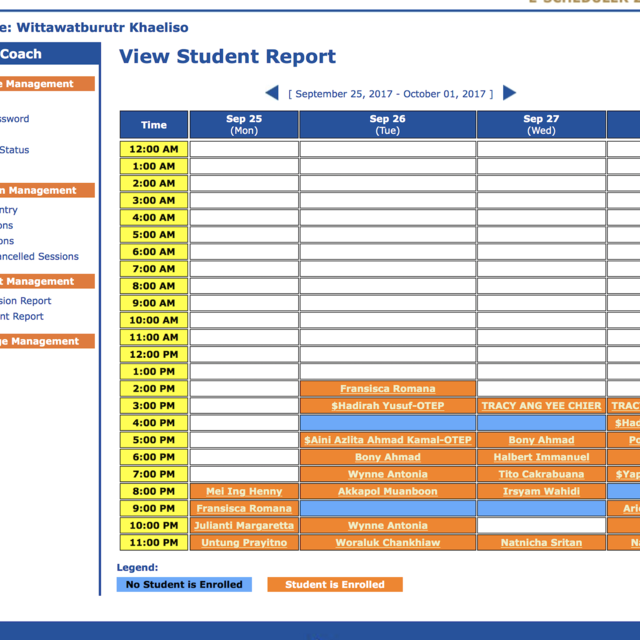Viewport: 640px width, 640px height.
Task: Open Fransisca Romana 9:00 PM Monday session
Action: click(x=244, y=509)
